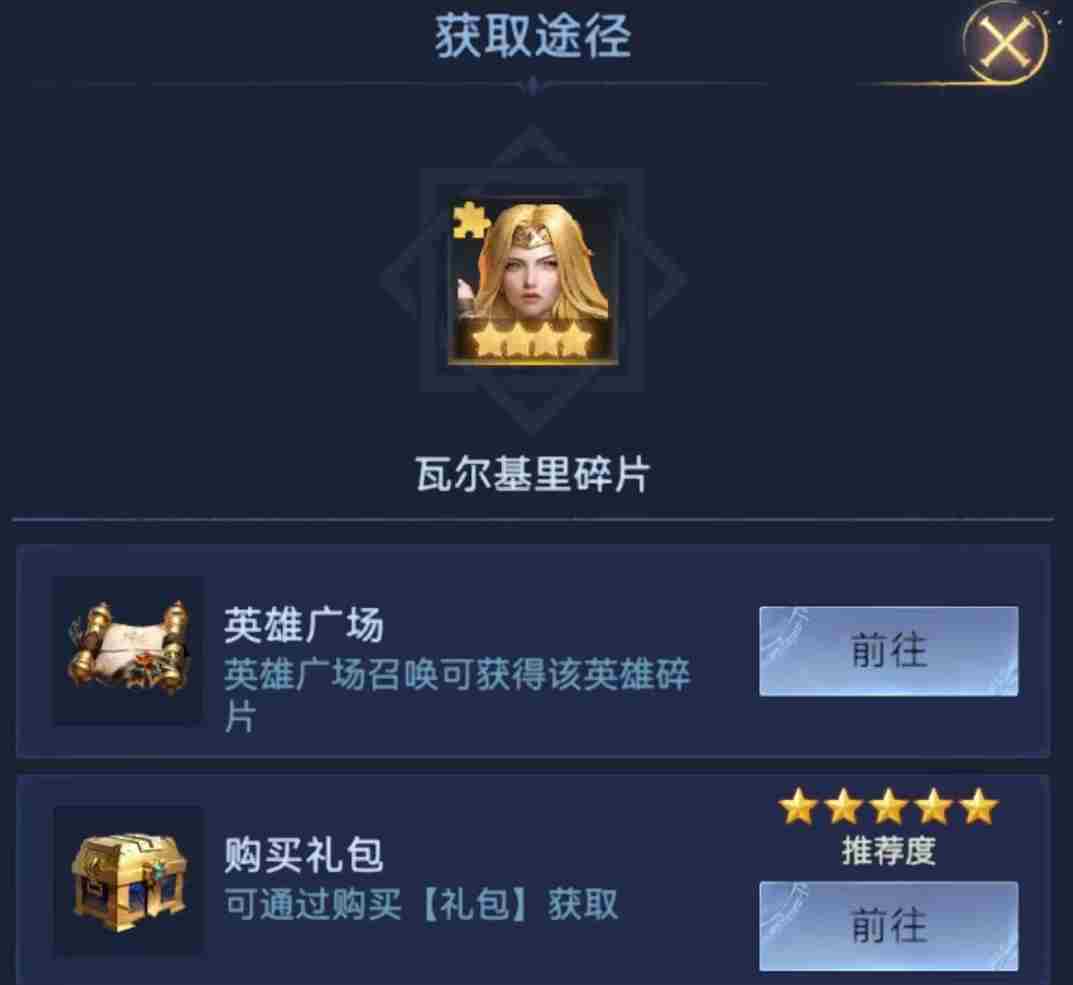Tap the Valkyrie hero fragment portrait
The width and height of the screenshot is (1073, 985).
pyautogui.click(x=533, y=283)
